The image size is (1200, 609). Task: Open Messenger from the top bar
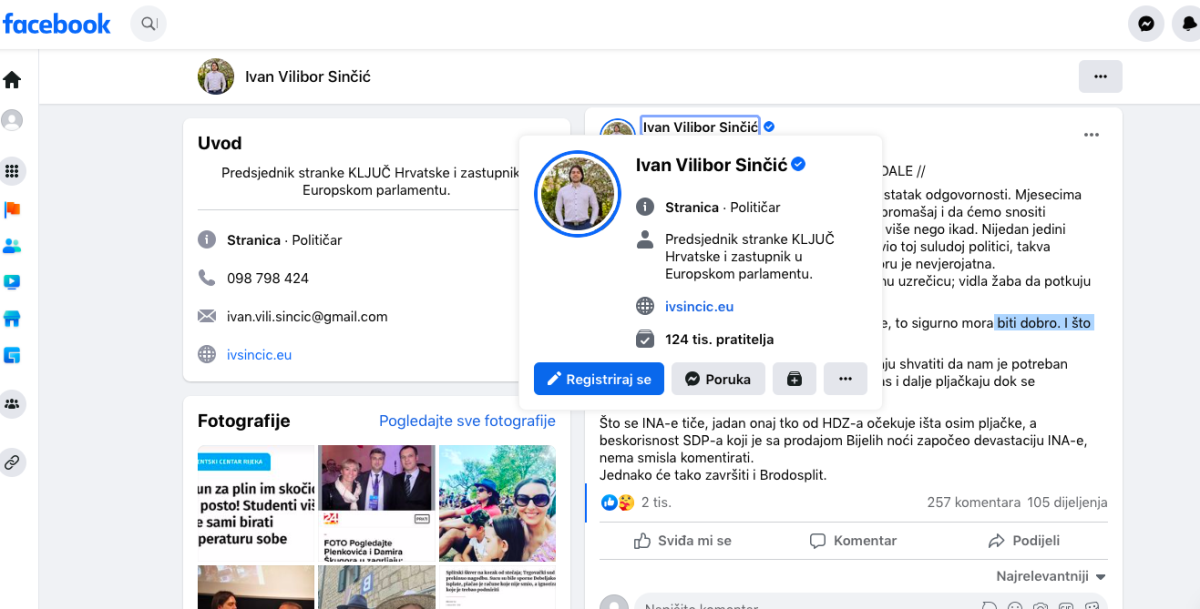[x=1146, y=24]
